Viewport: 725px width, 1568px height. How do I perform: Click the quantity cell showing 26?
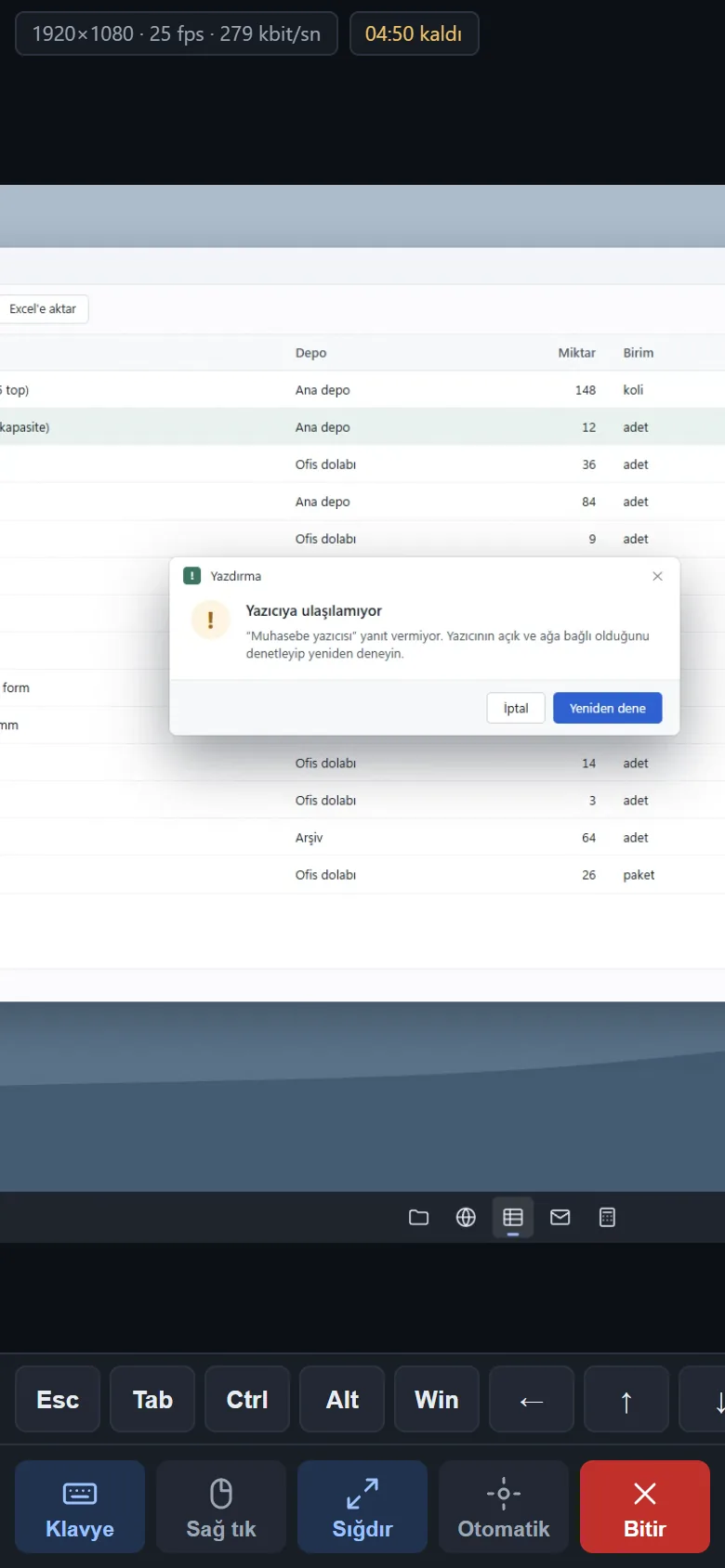click(x=588, y=875)
